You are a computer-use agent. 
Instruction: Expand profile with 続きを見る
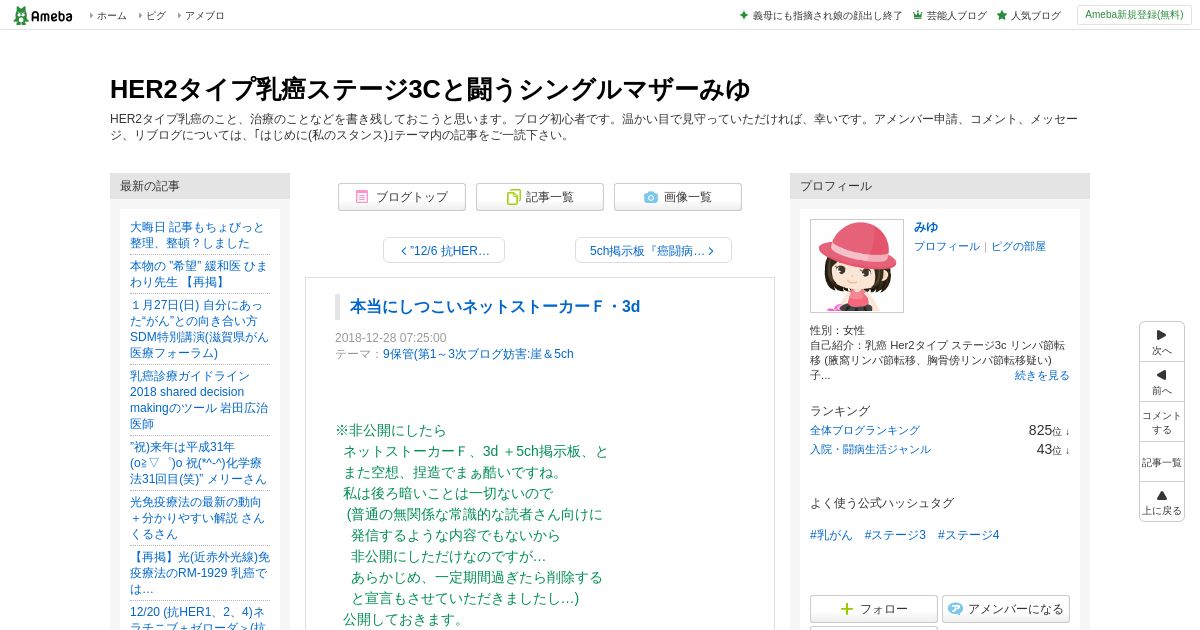click(1042, 375)
